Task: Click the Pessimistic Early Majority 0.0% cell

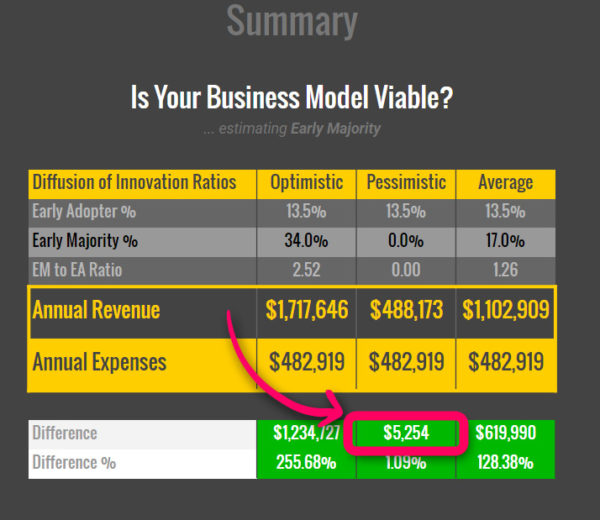Action: click(x=406, y=241)
